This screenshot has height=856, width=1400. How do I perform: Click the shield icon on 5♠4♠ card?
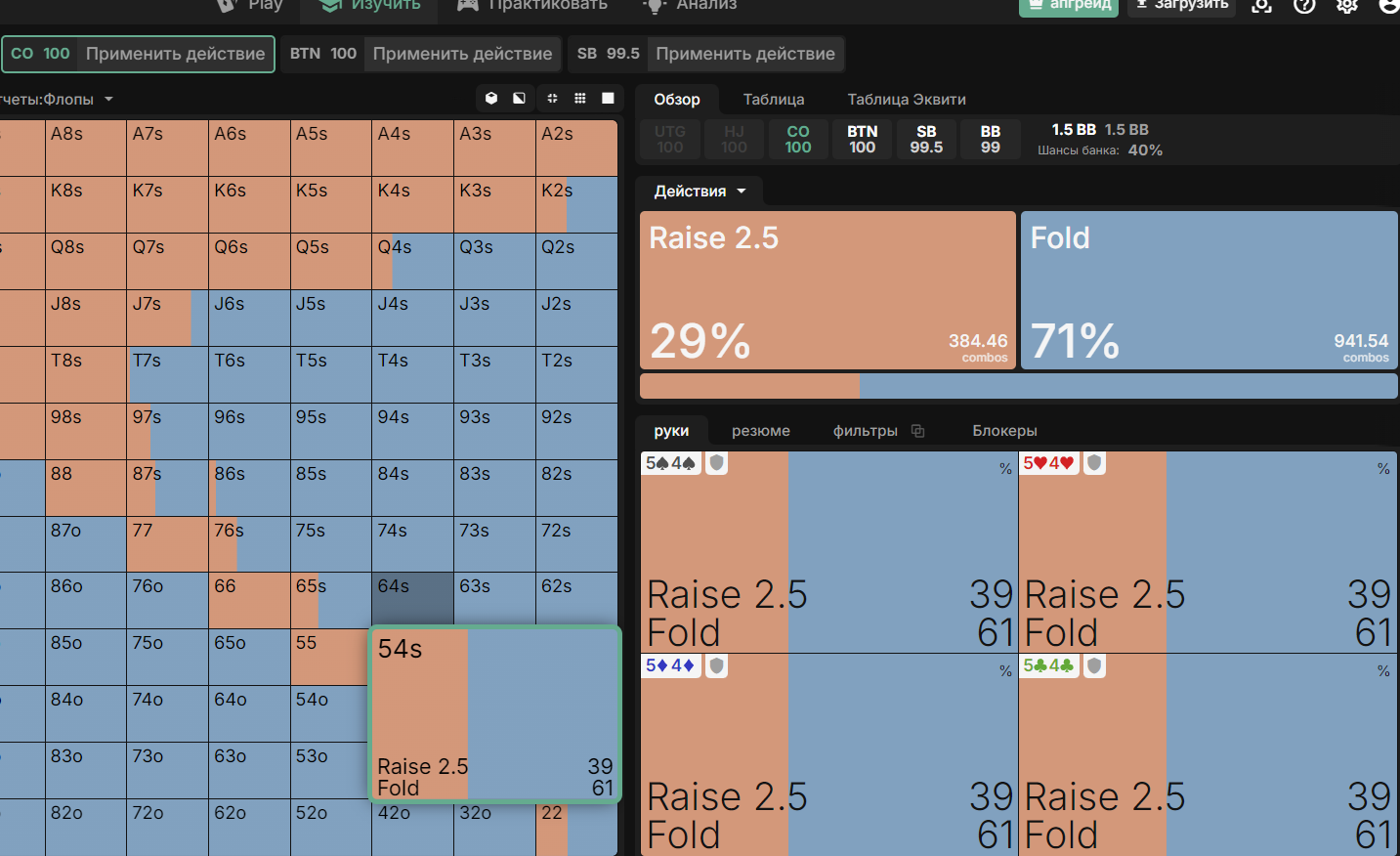tap(717, 463)
